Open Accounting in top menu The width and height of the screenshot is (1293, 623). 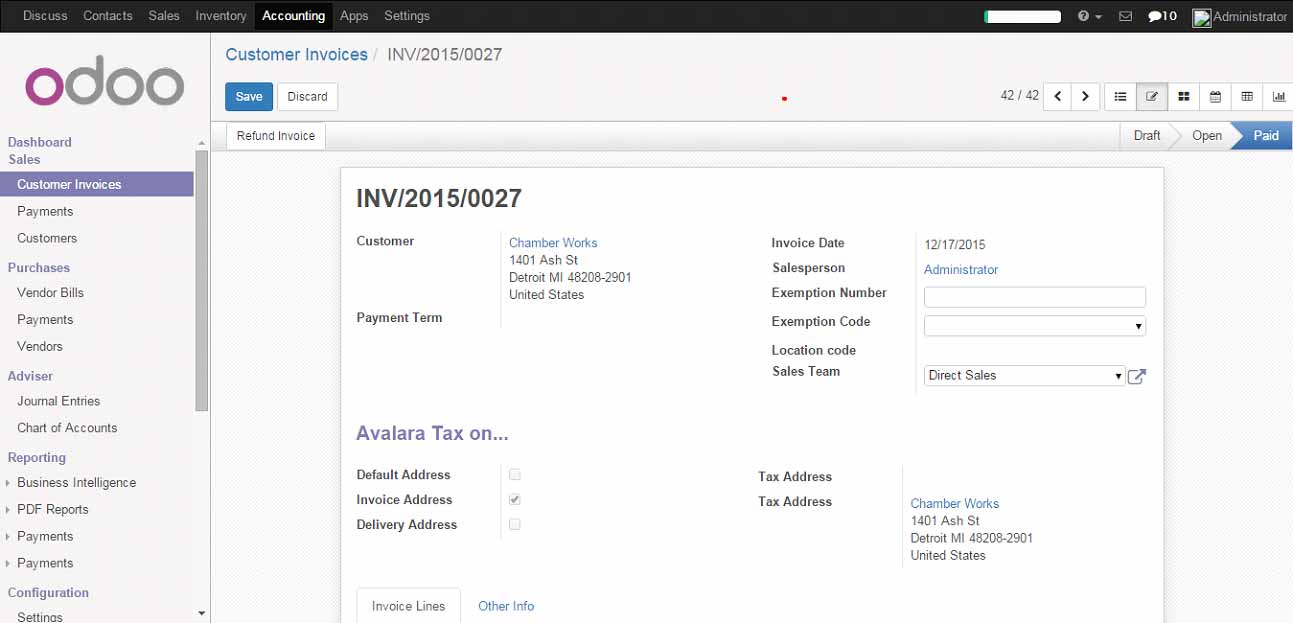pyautogui.click(x=293, y=16)
